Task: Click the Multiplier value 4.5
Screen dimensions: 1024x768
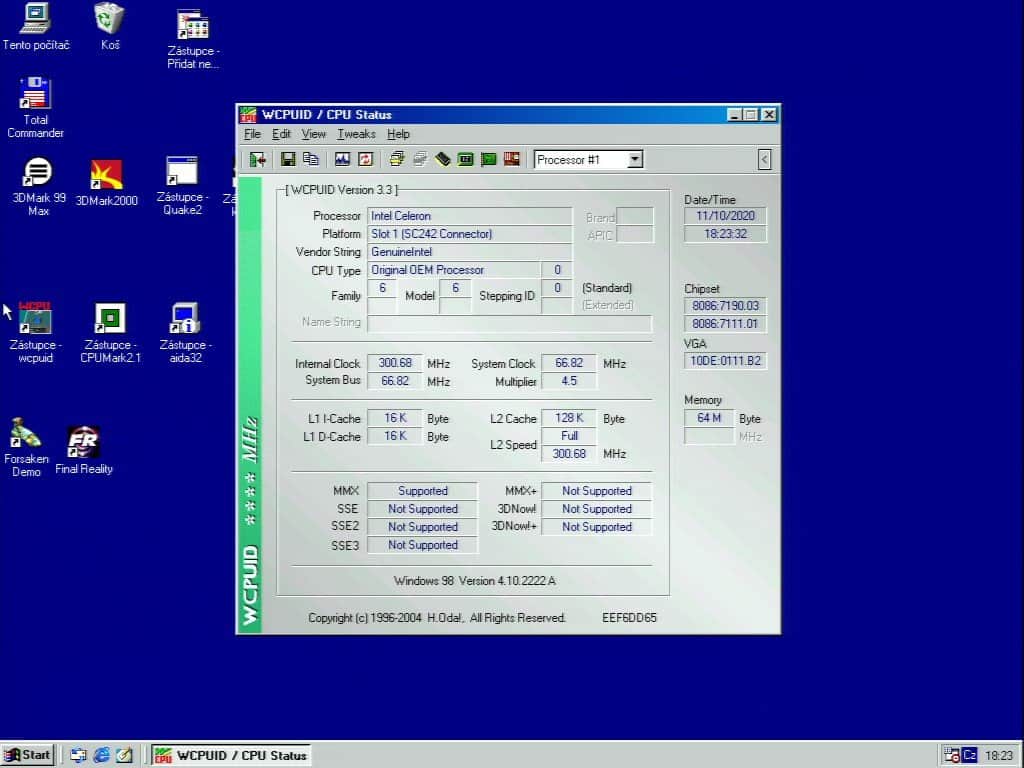Action: (x=569, y=381)
